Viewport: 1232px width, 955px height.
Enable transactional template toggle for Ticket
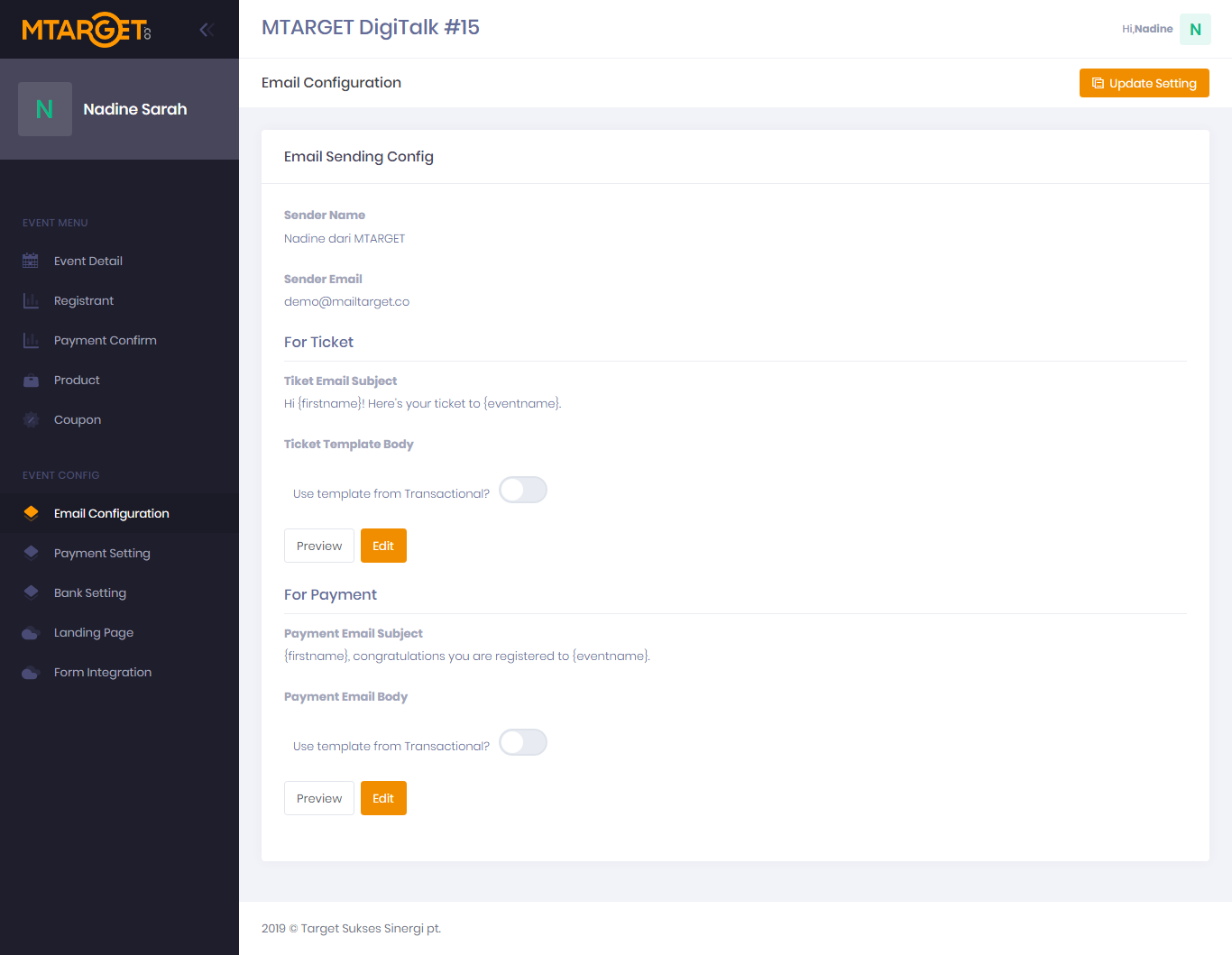(523, 490)
